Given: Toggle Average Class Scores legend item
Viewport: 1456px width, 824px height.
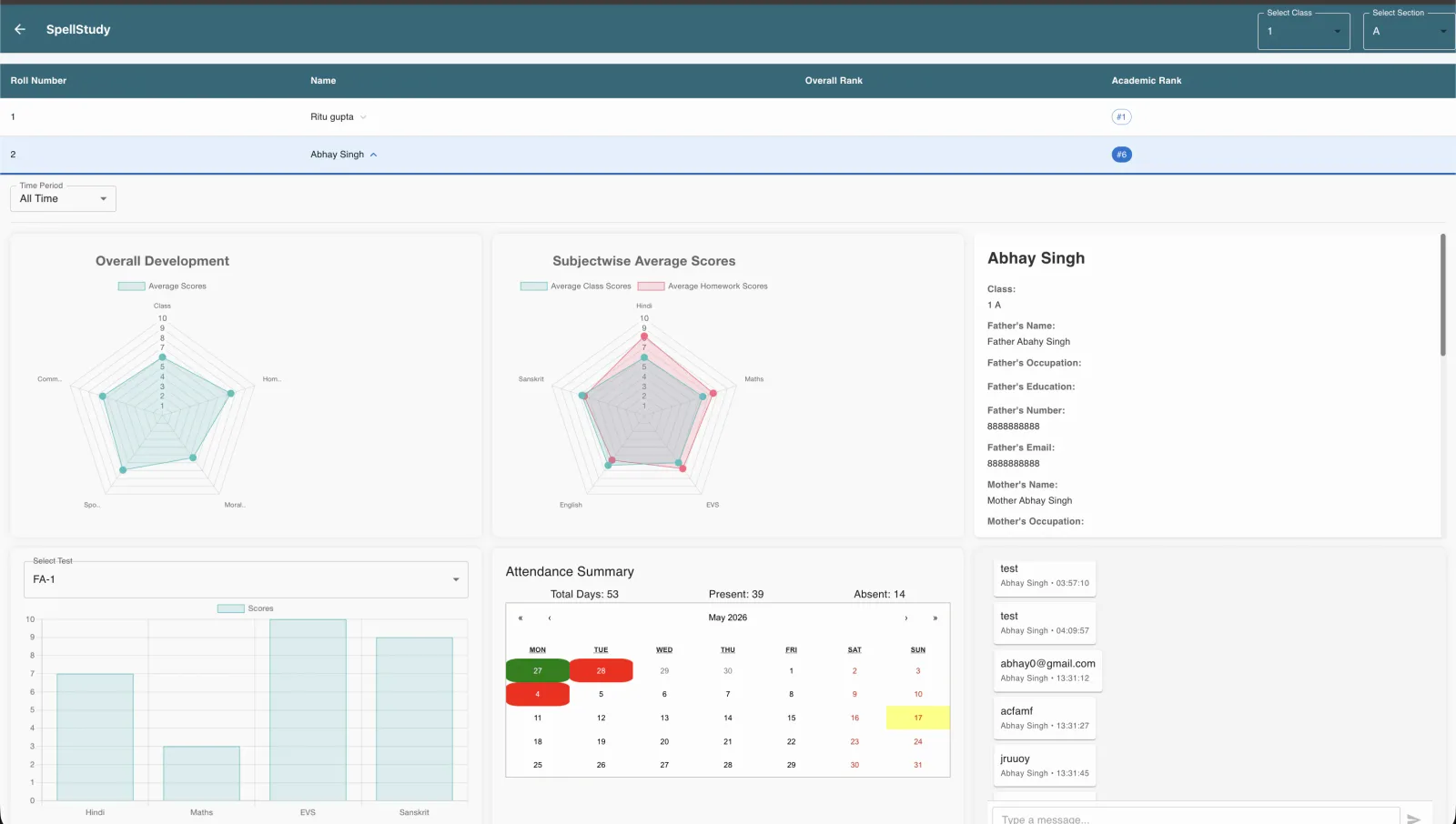Looking at the screenshot, I should click(575, 286).
